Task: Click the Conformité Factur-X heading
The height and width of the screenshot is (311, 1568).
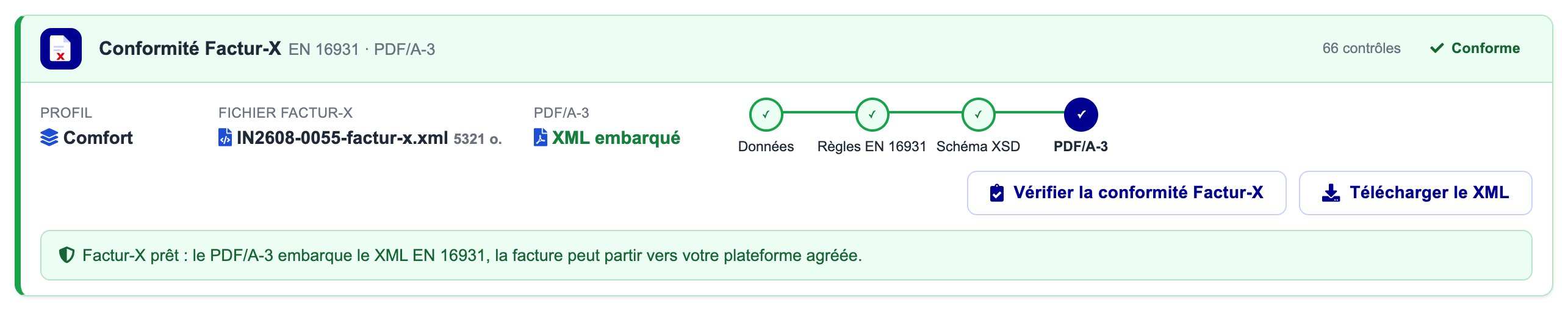Action: point(190,48)
